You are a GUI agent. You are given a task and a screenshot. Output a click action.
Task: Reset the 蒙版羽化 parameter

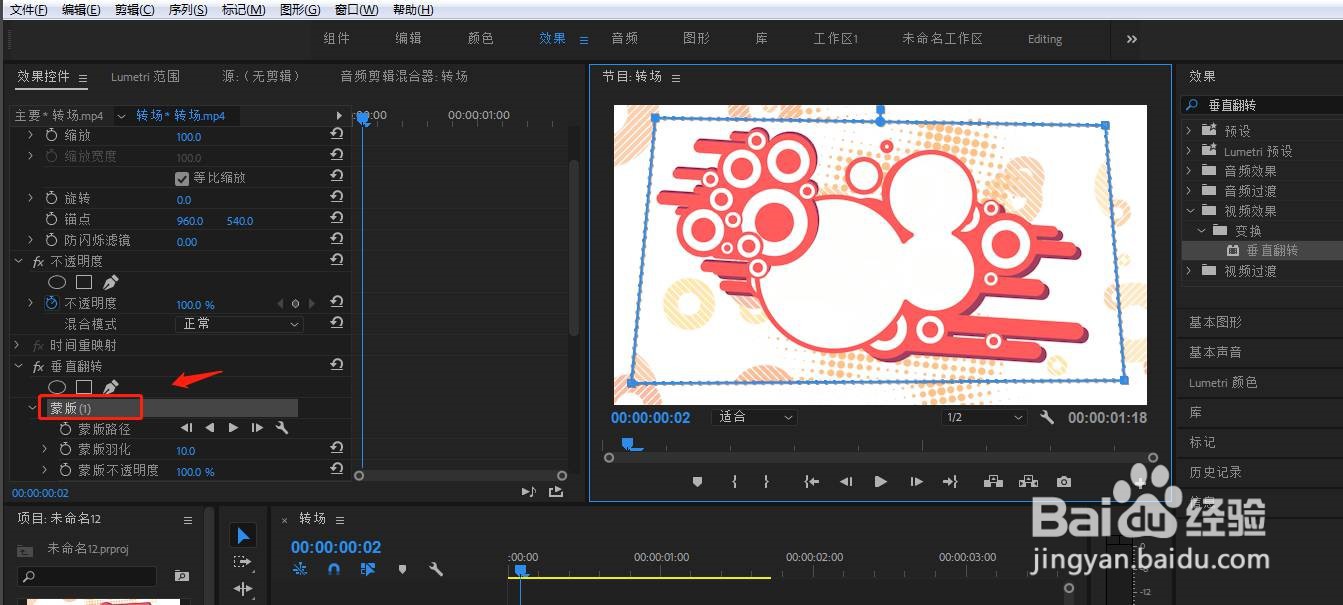(337, 449)
